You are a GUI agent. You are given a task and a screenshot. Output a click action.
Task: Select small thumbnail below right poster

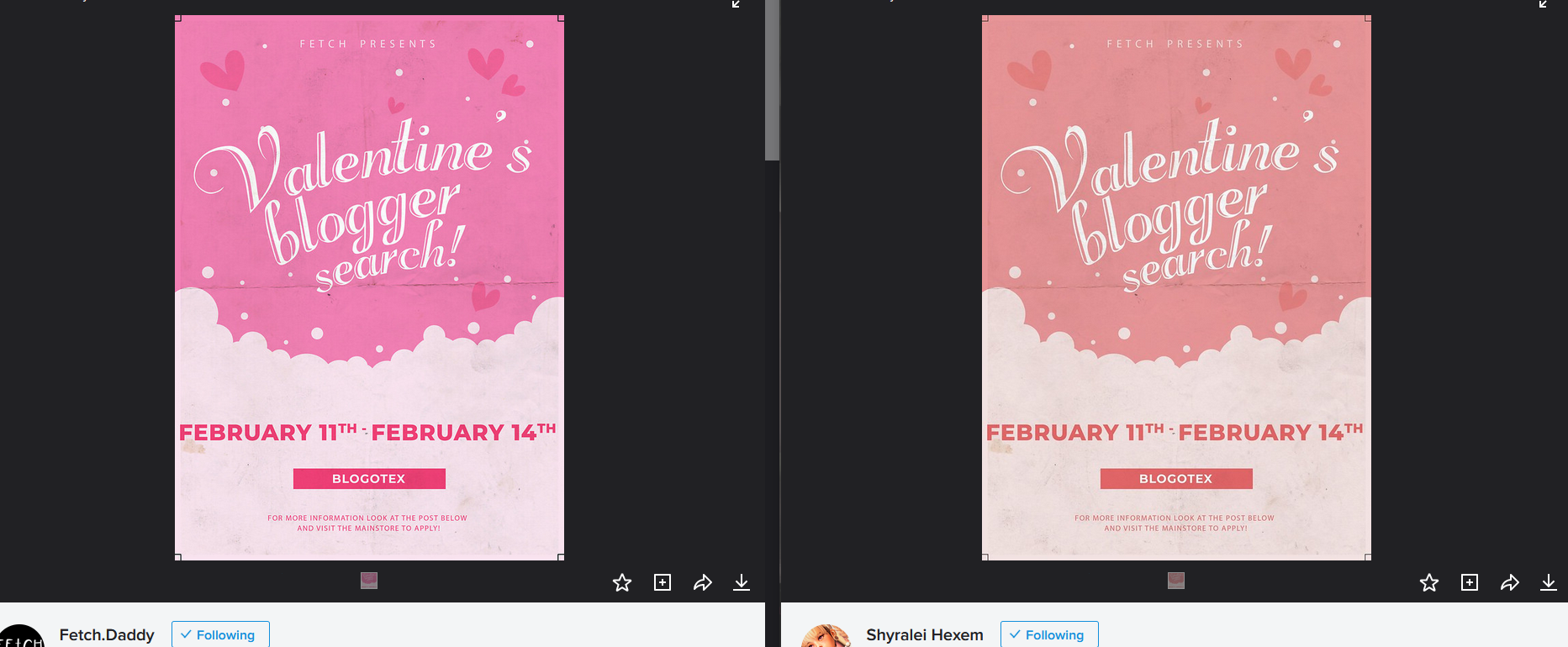[1176, 581]
